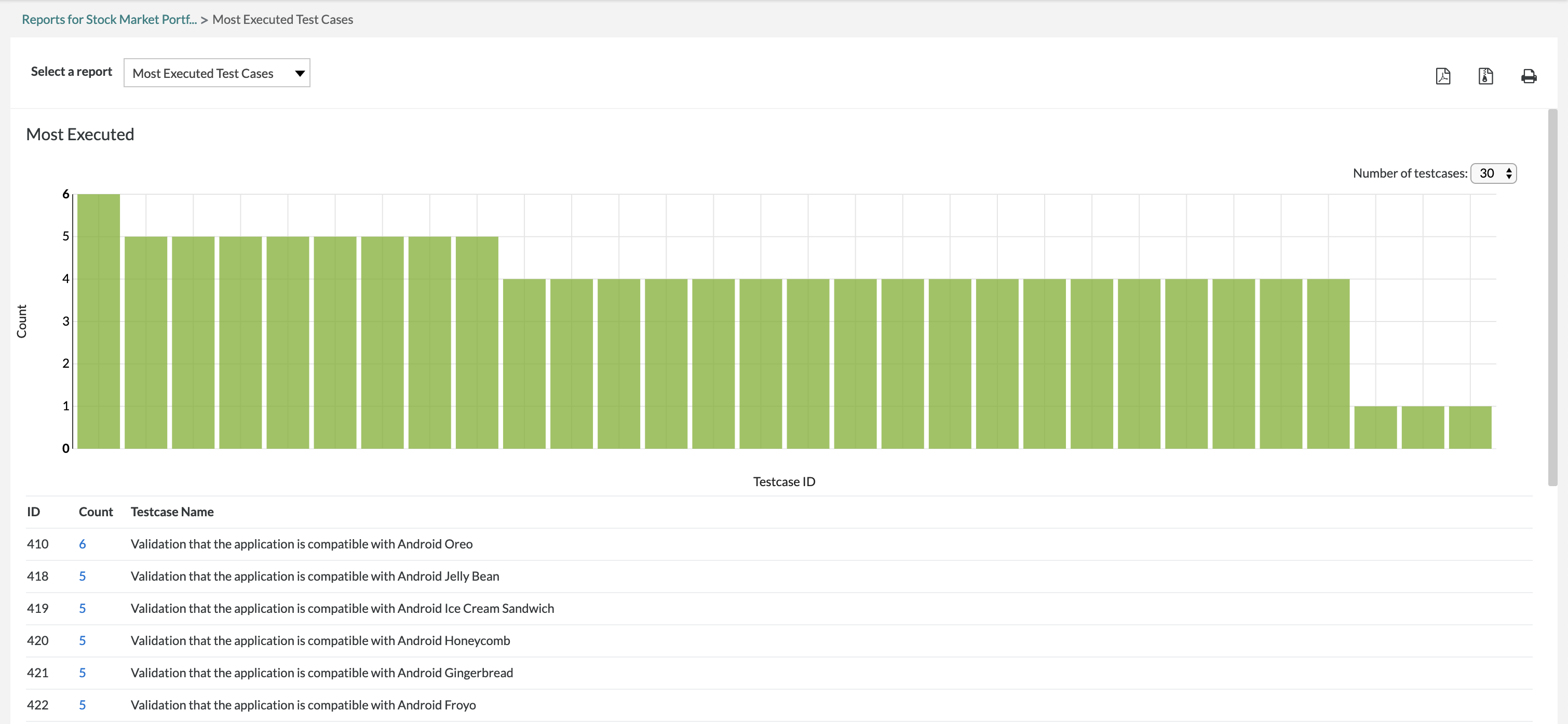Open count 5 link for testcase 420
The image size is (1568, 724).
(x=82, y=640)
